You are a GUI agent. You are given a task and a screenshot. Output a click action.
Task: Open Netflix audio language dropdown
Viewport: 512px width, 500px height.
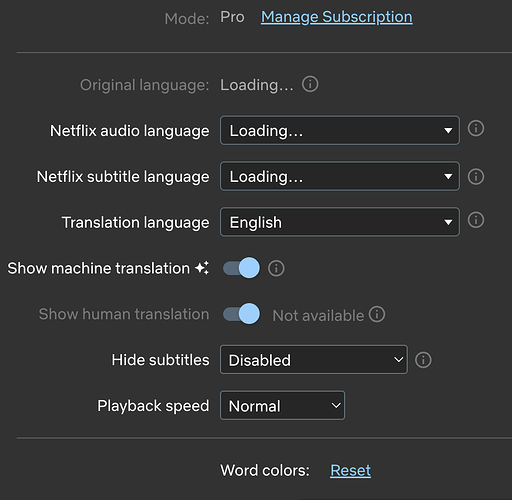pyautogui.click(x=340, y=130)
